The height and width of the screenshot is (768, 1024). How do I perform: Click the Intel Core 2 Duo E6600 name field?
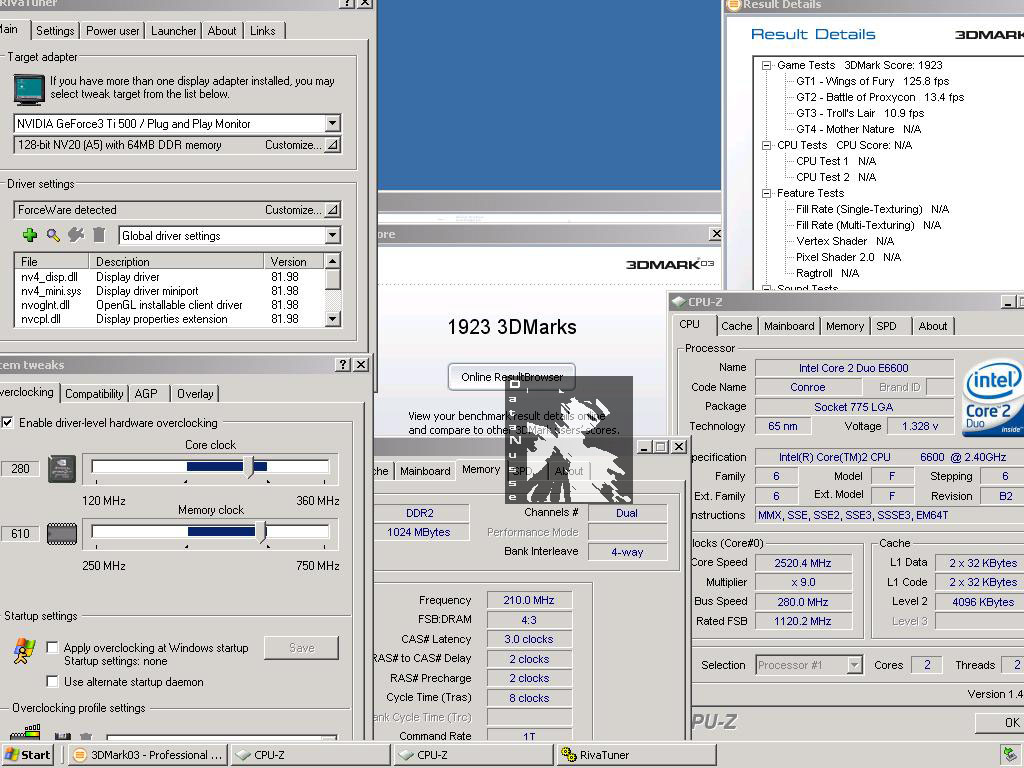854,368
